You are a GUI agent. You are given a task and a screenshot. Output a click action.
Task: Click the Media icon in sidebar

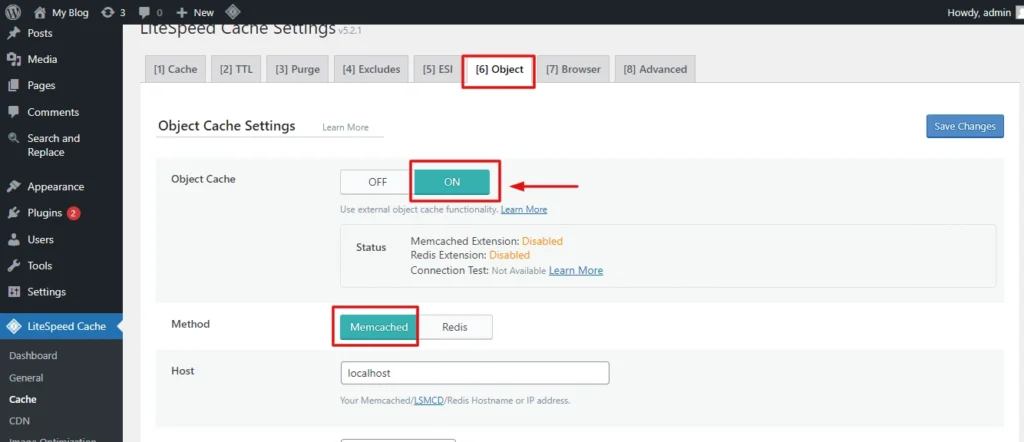tap(14, 59)
